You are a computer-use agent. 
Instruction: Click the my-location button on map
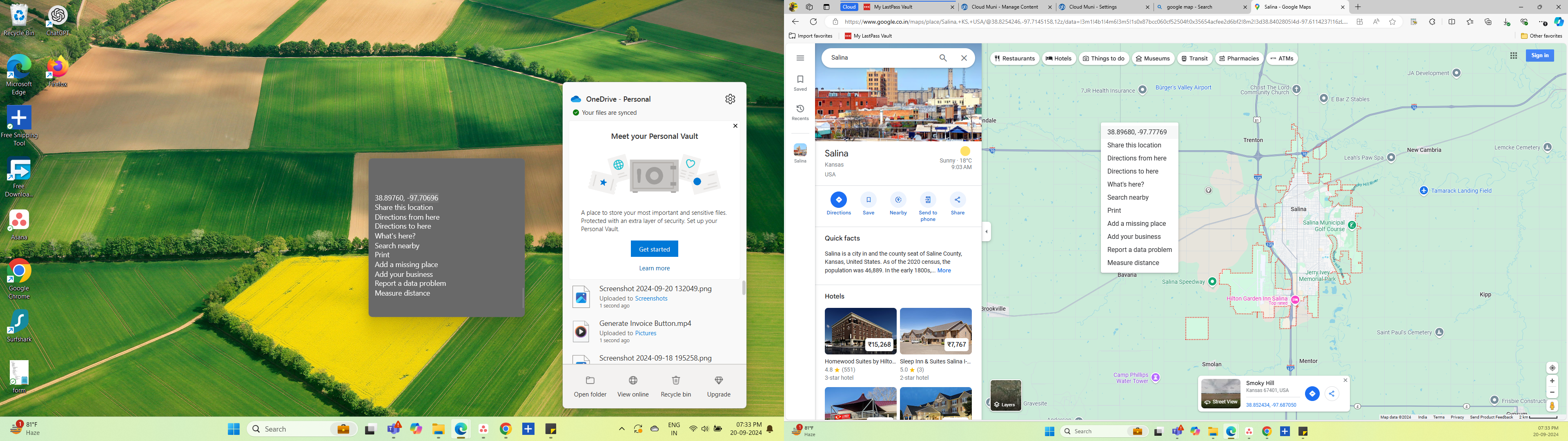(x=1552, y=368)
